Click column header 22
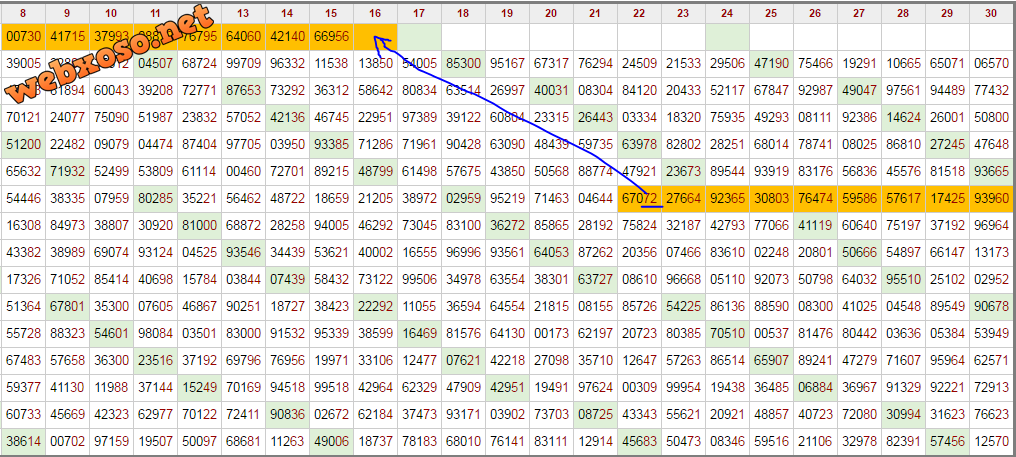Image resolution: width=1016 pixels, height=457 pixels. pos(639,13)
